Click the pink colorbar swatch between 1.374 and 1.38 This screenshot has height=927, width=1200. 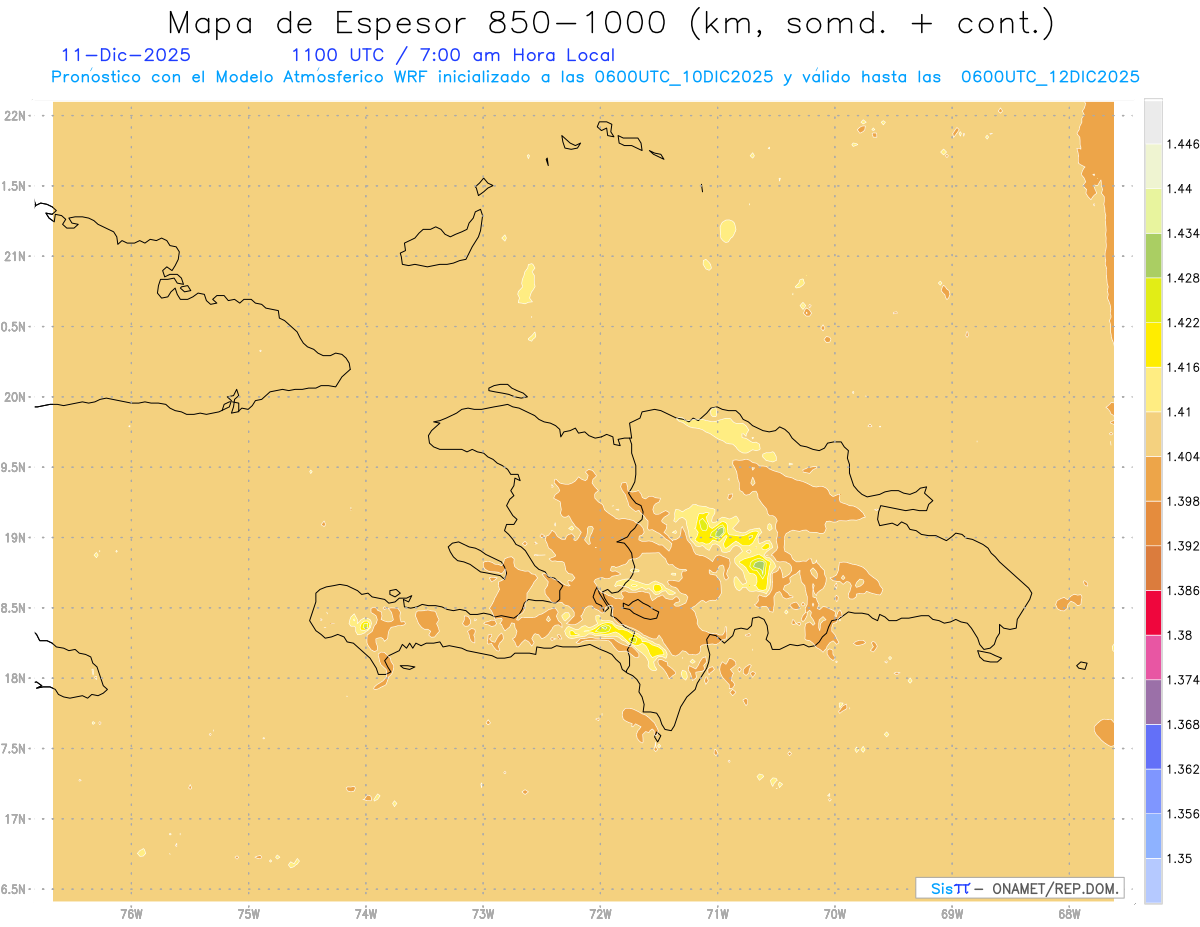[x=1153, y=657]
